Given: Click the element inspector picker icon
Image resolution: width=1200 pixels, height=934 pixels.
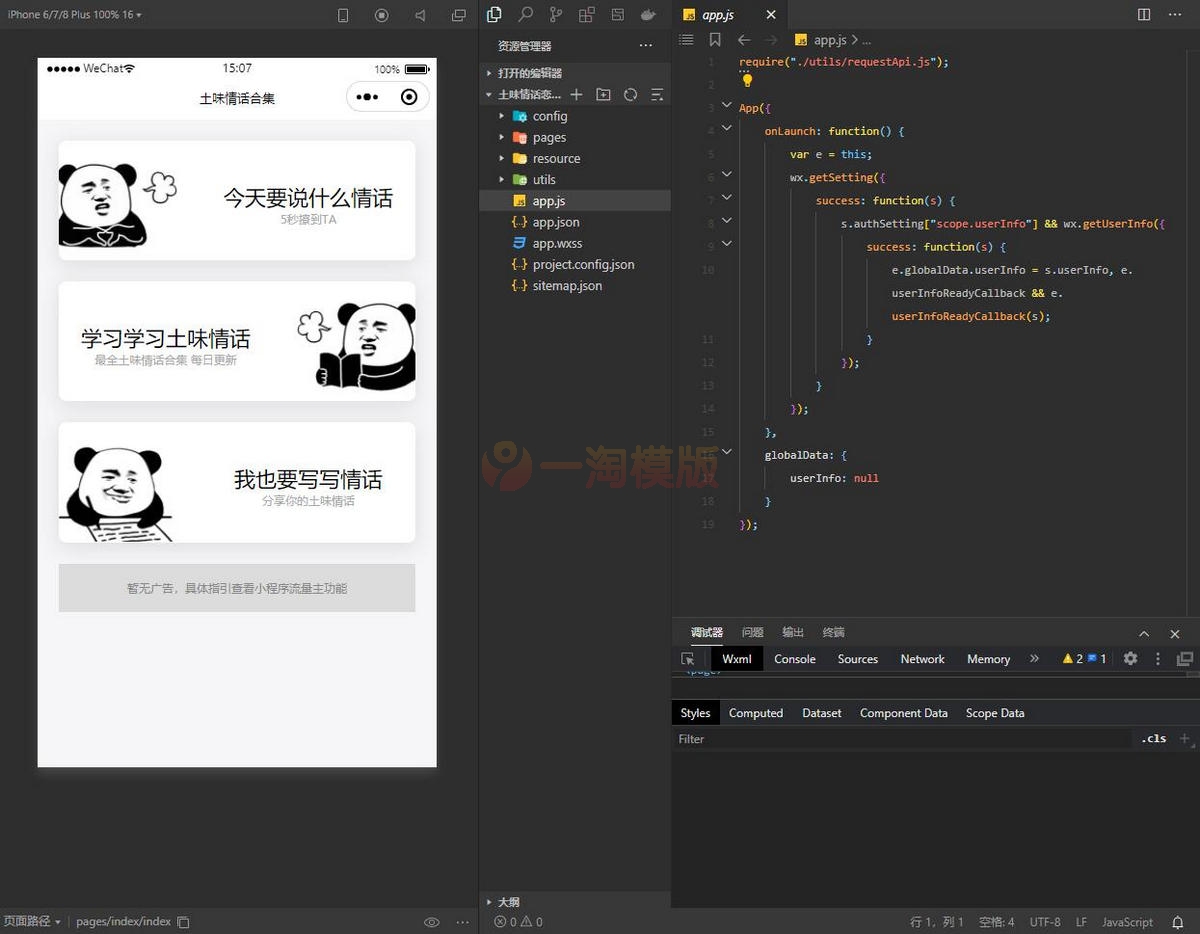Looking at the screenshot, I should coord(688,659).
